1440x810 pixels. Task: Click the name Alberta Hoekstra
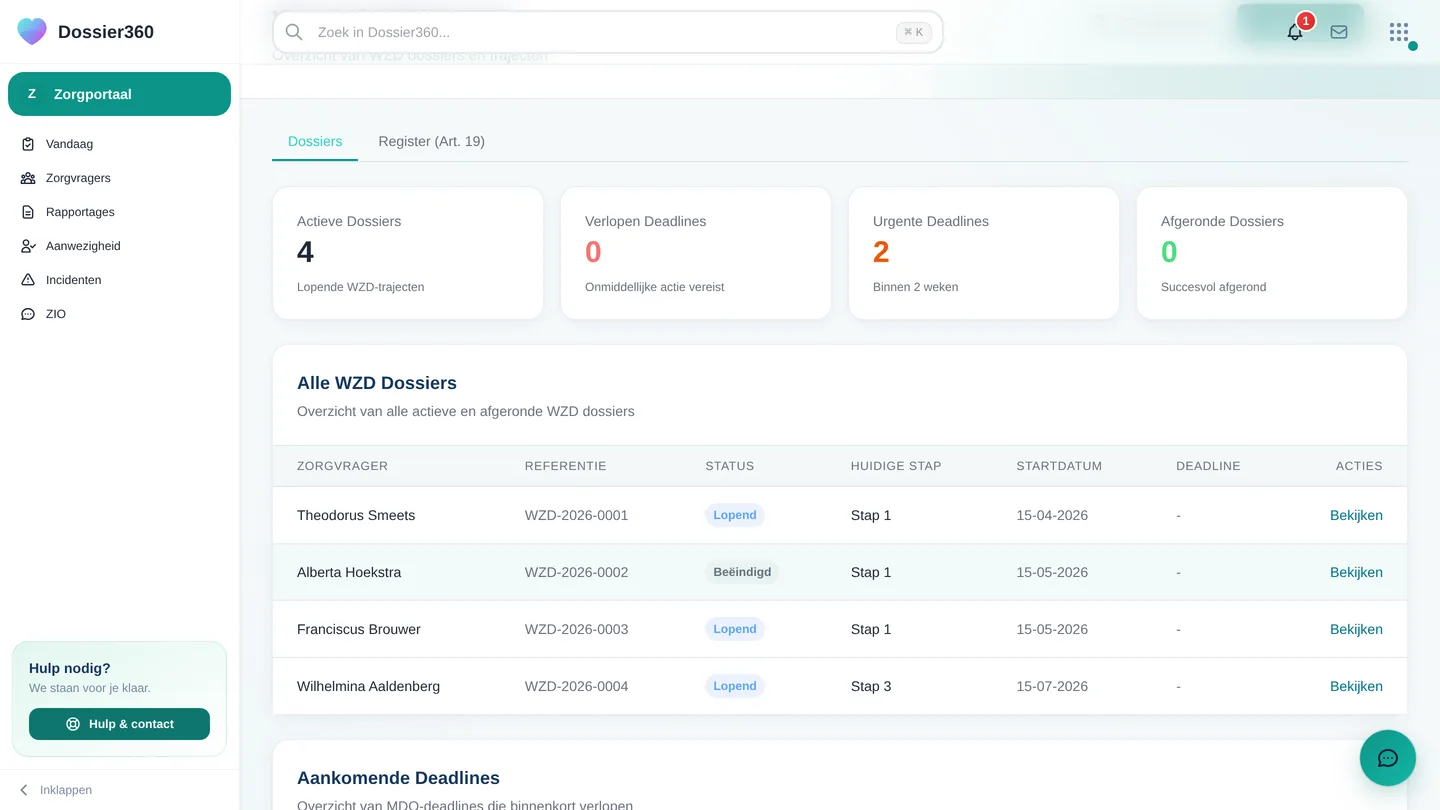[349, 572]
